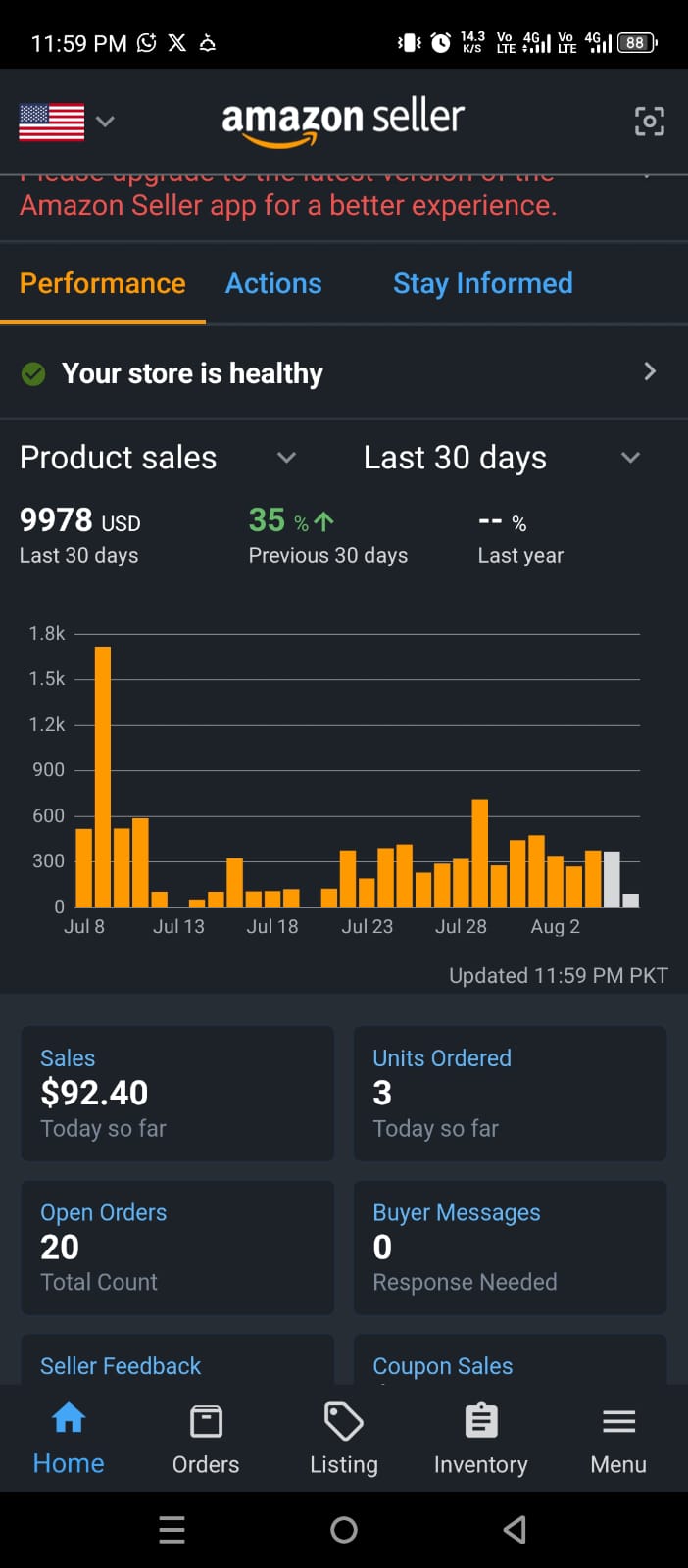Open the Open Orders card
Viewport: 688px width, 1568px height.
(177, 1247)
